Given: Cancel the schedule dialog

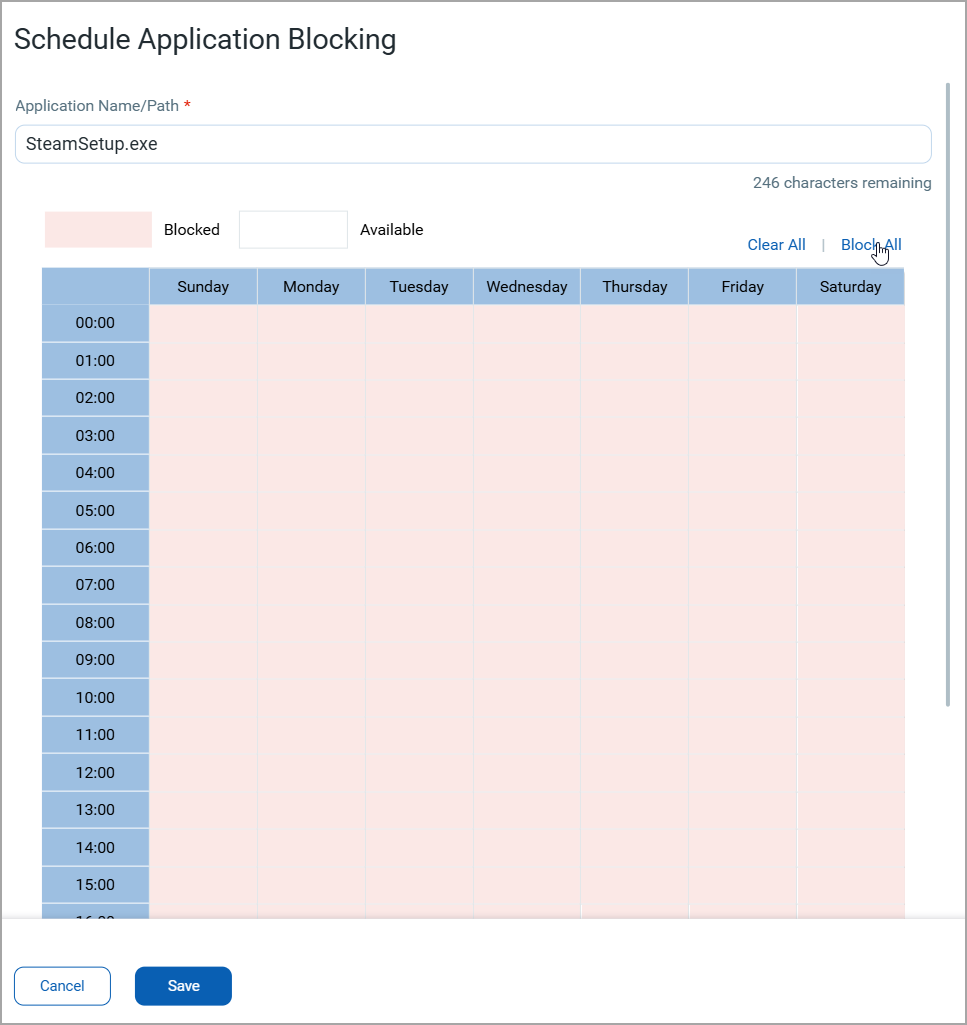Looking at the screenshot, I should (x=62, y=986).
